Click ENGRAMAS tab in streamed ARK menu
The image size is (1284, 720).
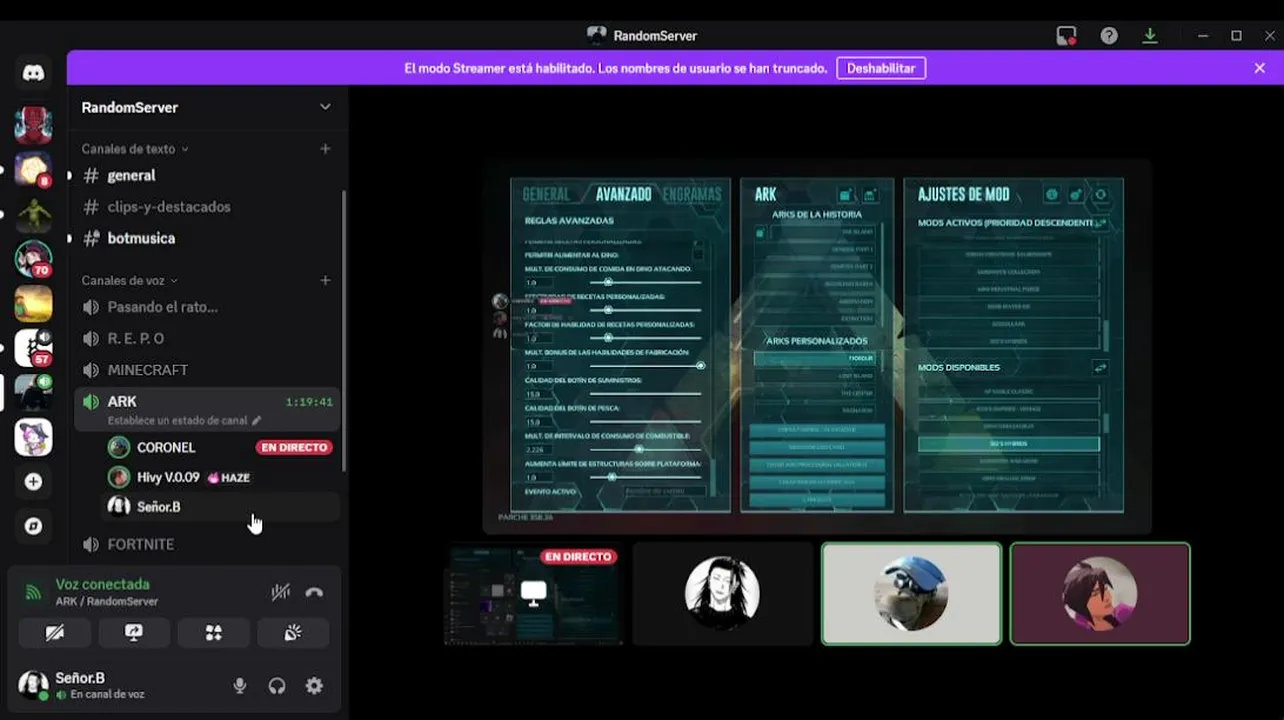[692, 194]
